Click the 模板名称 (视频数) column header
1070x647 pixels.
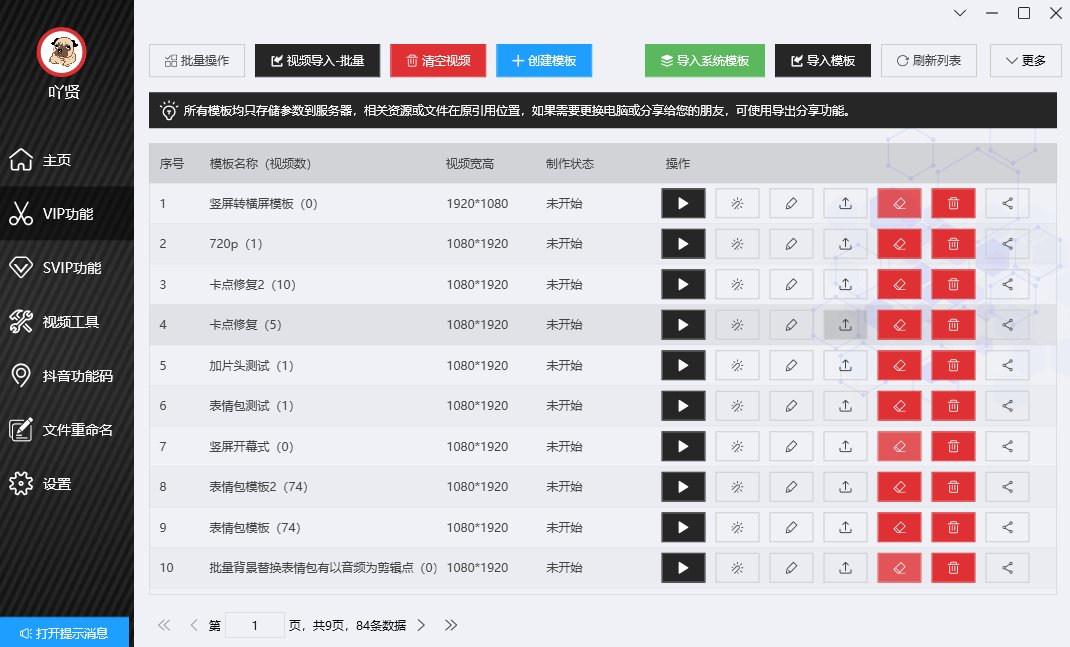pos(260,164)
